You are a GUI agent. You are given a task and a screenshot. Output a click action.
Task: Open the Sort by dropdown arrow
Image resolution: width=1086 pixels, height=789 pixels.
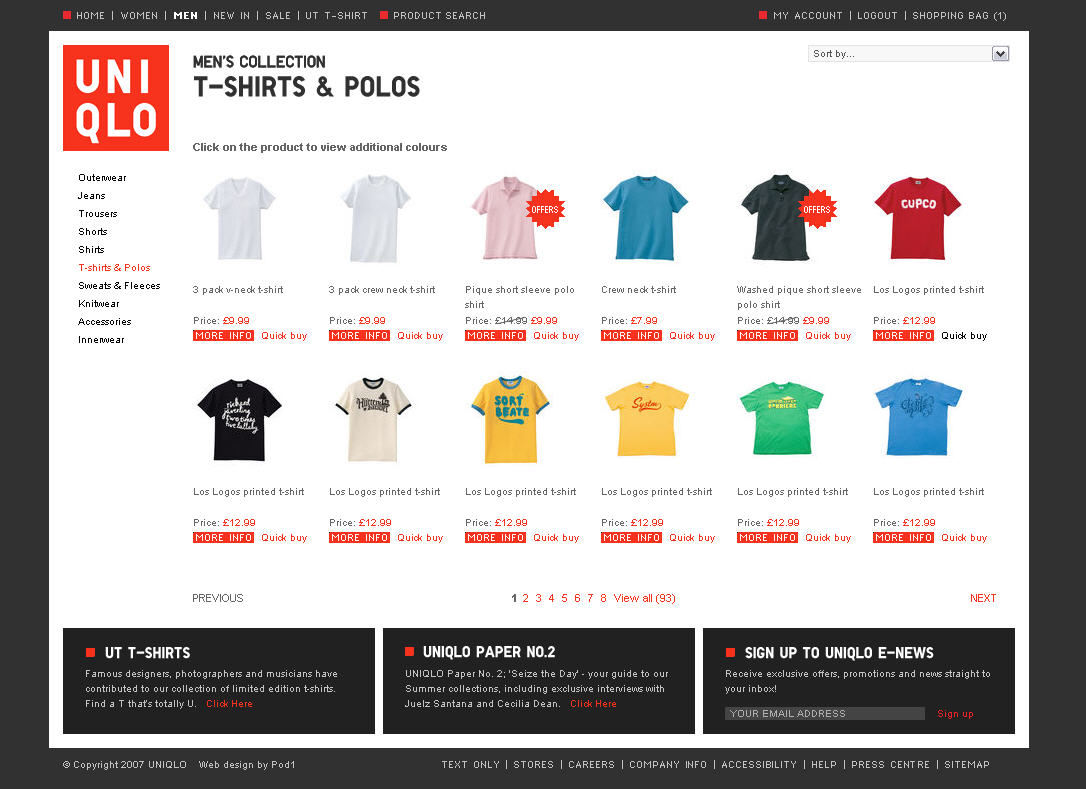pyautogui.click(x=1000, y=53)
